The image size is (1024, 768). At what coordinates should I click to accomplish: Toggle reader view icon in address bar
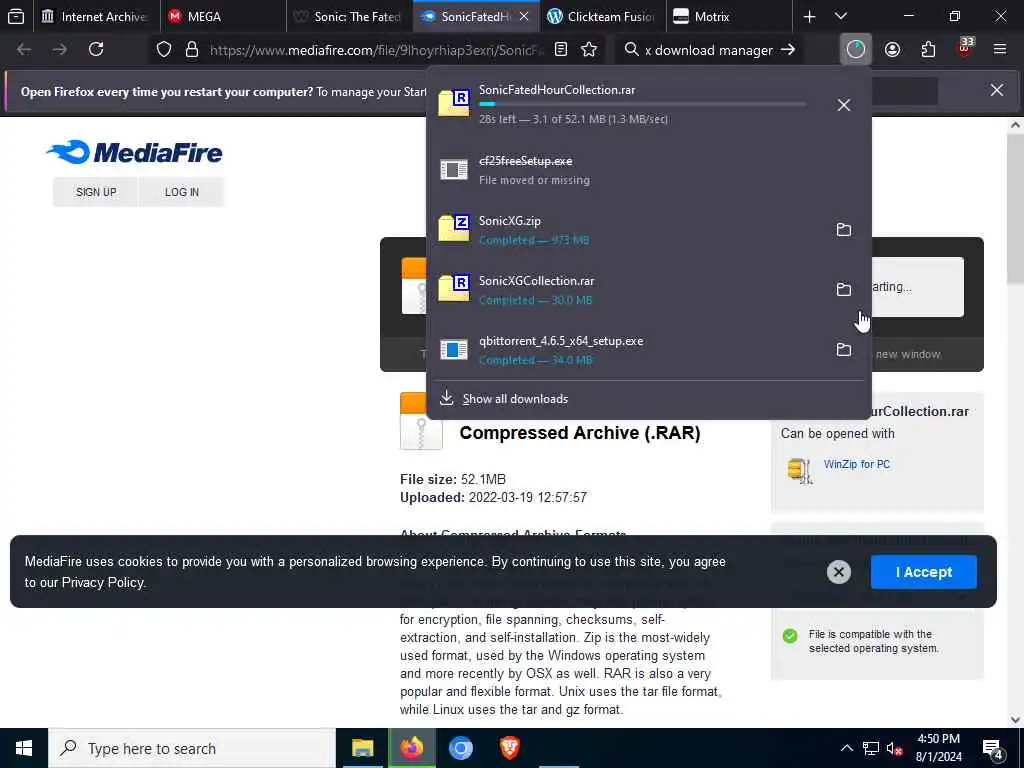tap(560, 50)
